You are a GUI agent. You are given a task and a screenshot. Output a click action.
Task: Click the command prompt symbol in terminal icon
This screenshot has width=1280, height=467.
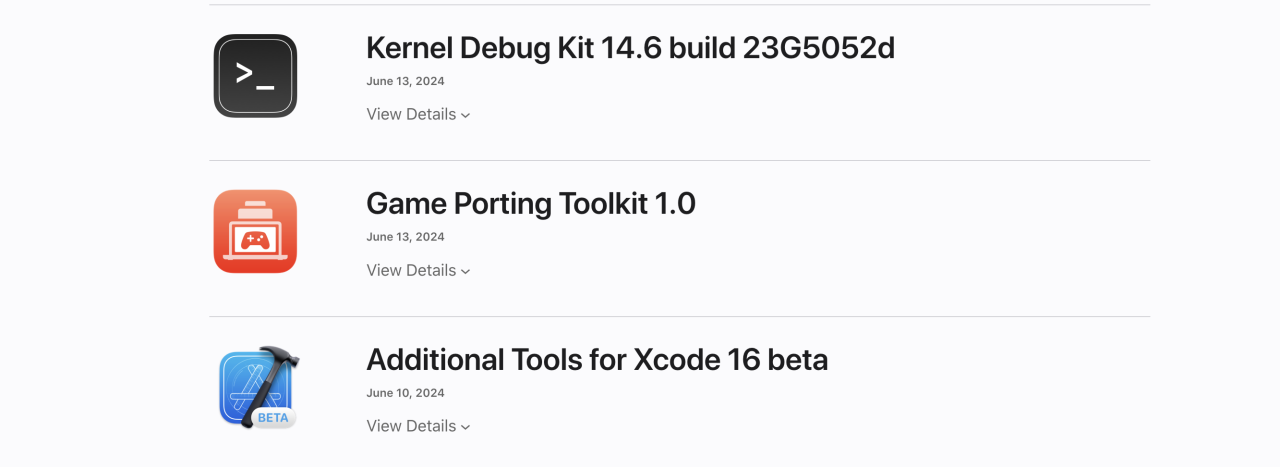[x=254, y=74]
